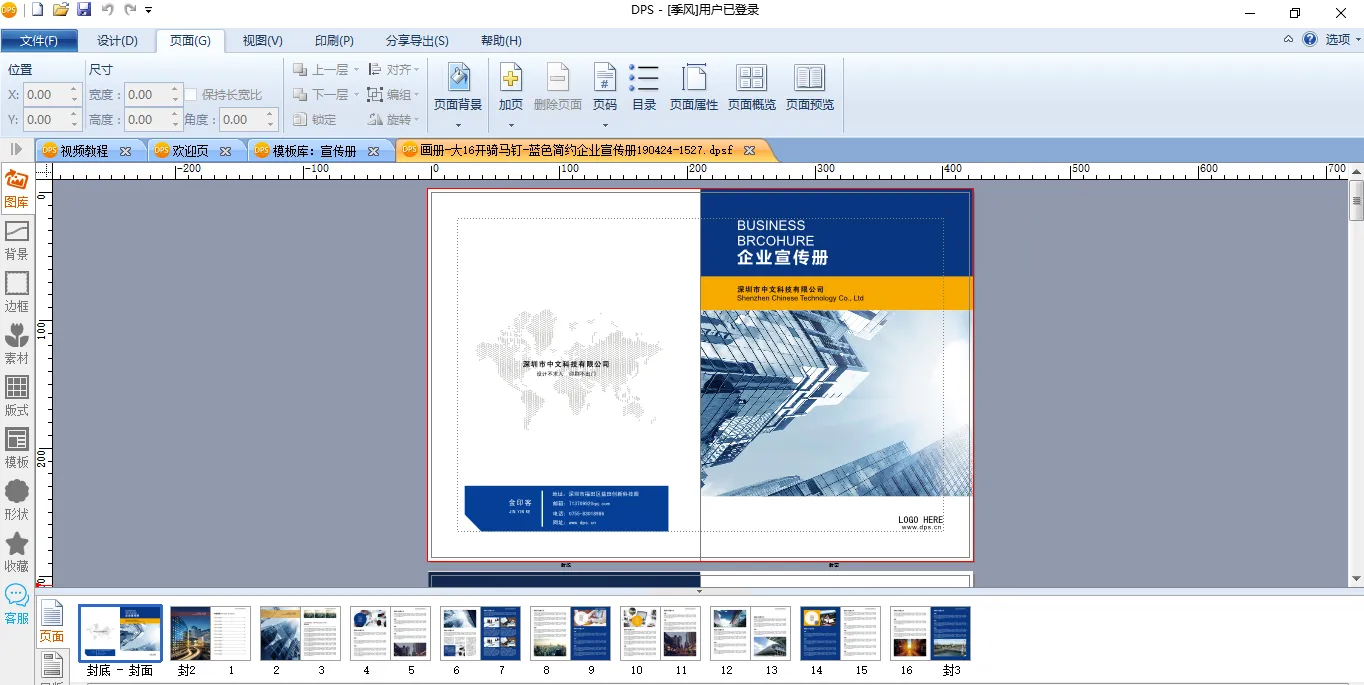Close the 欢迎页 tab
The width and height of the screenshot is (1364, 685).
(x=226, y=151)
